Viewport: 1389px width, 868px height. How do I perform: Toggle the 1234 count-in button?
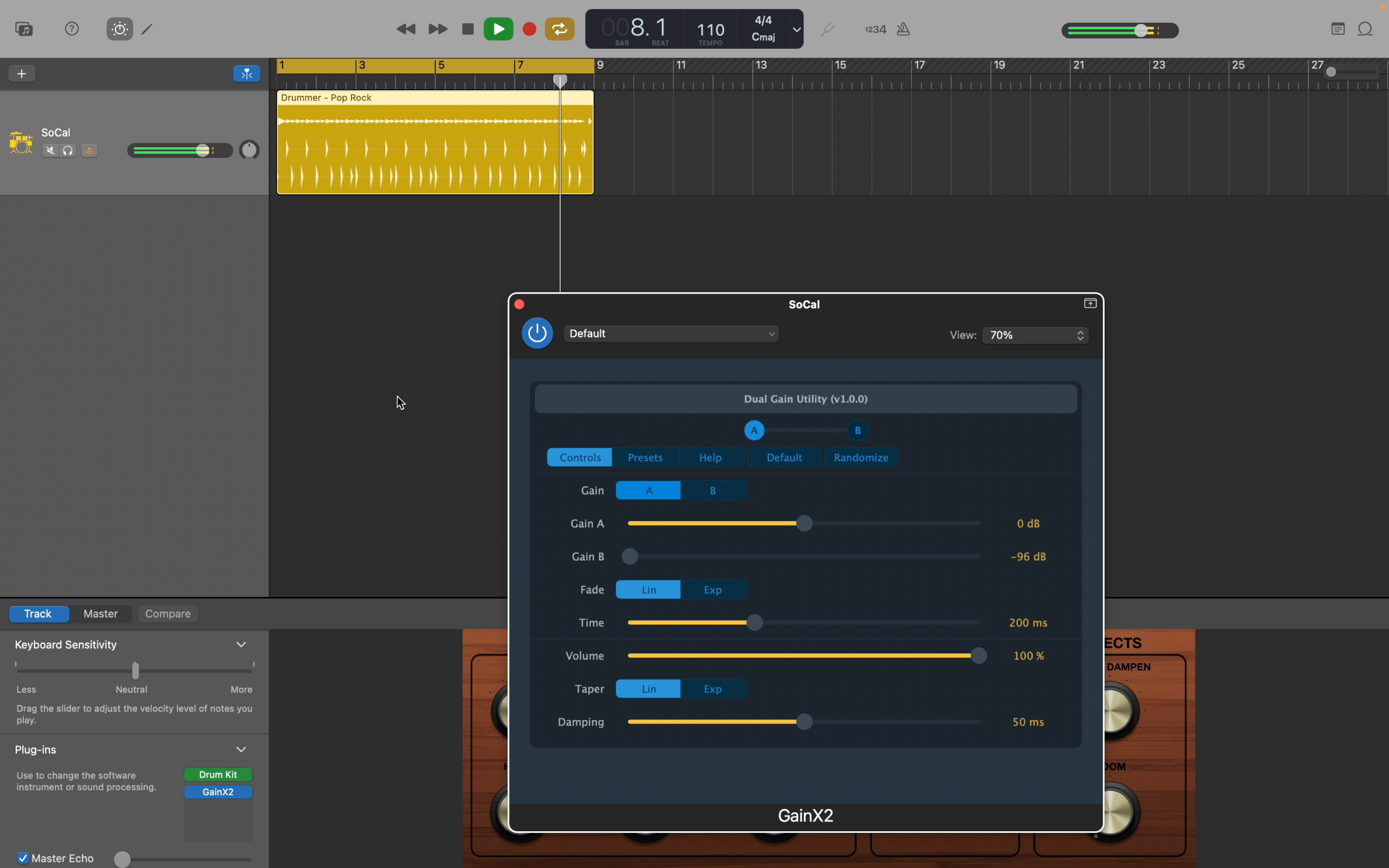pyautogui.click(x=876, y=29)
